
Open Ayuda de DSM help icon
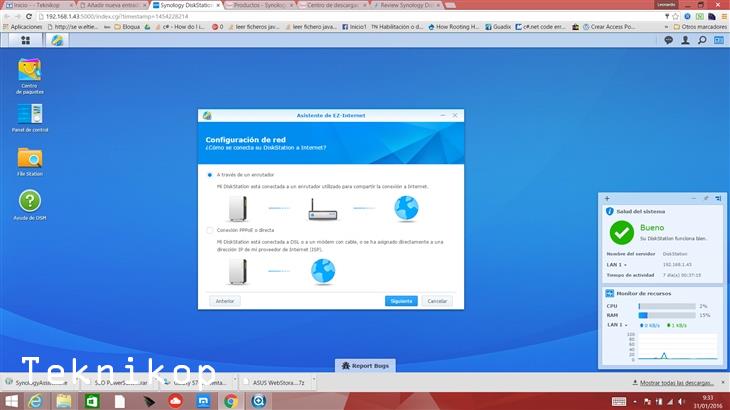tap(30, 202)
